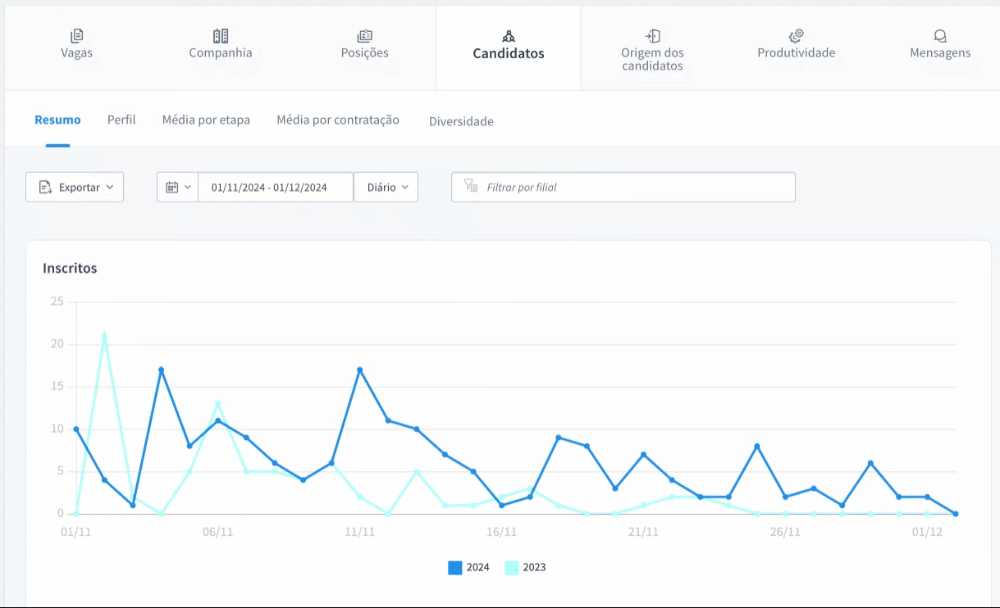This screenshot has width=1000, height=608.
Task: Click the Produtividade icon
Action: click(x=796, y=36)
